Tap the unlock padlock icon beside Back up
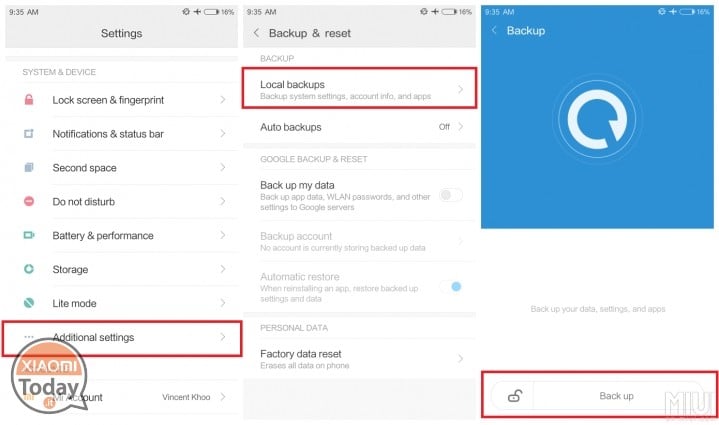This screenshot has width=719, height=425. (515, 396)
